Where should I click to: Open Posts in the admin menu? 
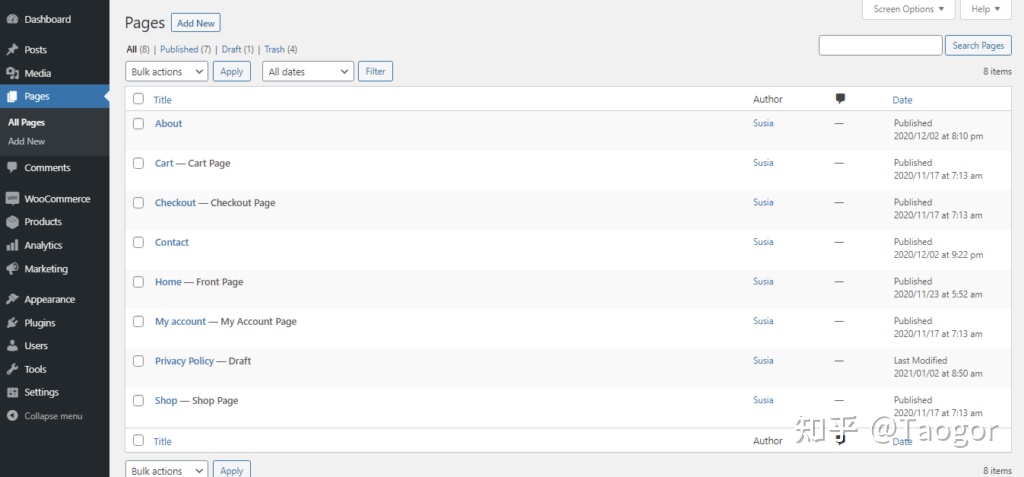35,50
